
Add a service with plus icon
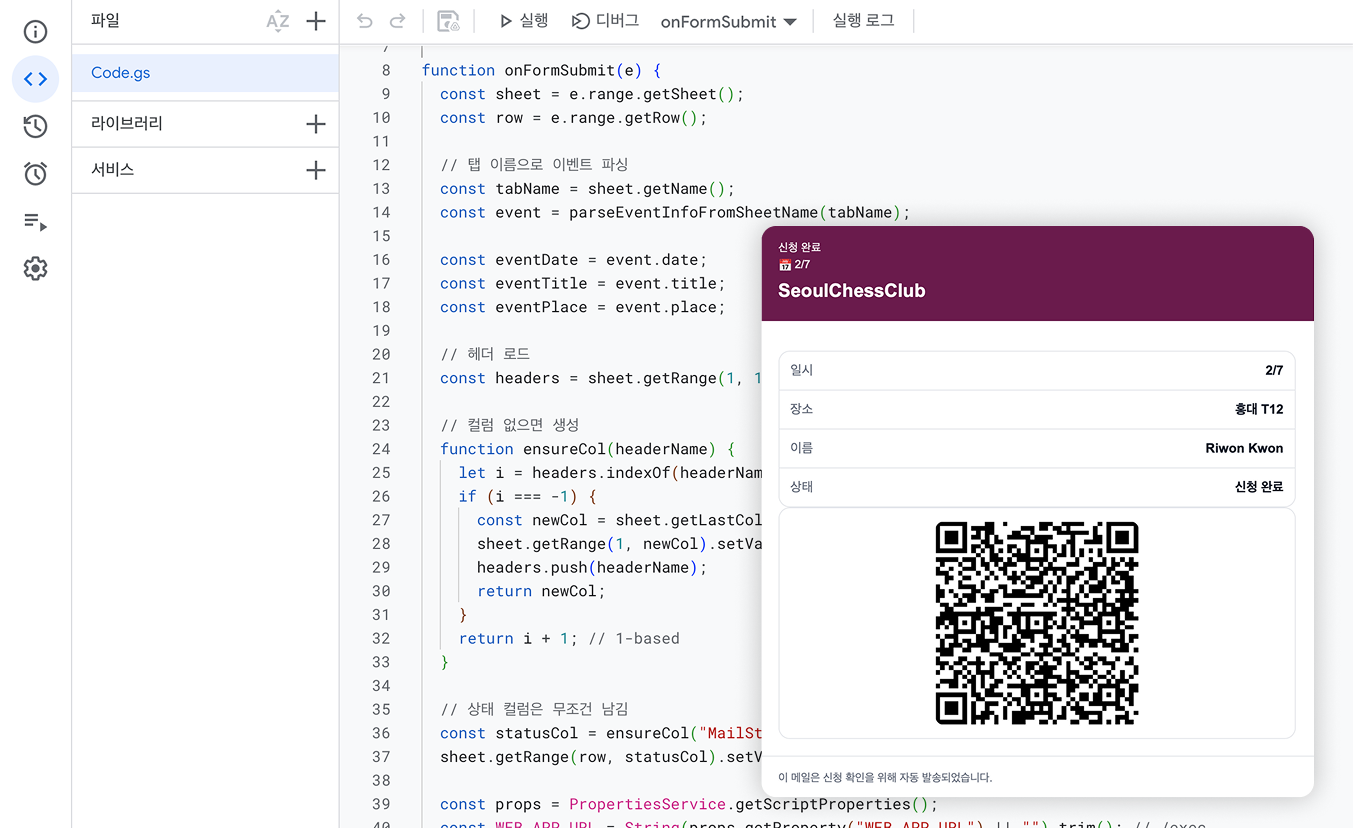point(316,170)
